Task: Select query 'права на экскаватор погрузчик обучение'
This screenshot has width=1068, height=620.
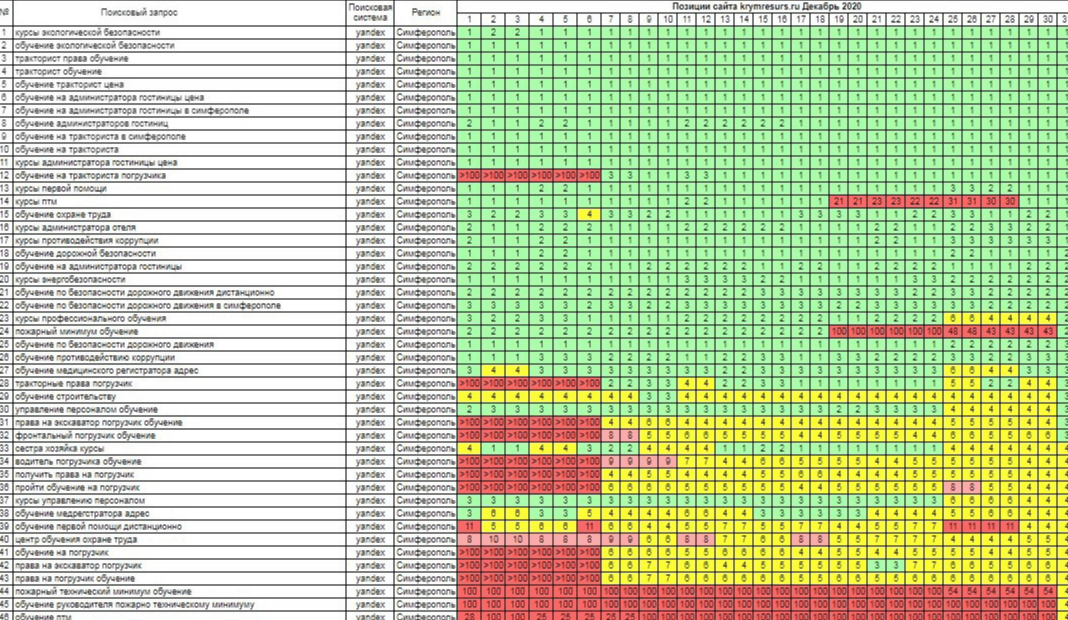Action: tap(99, 422)
